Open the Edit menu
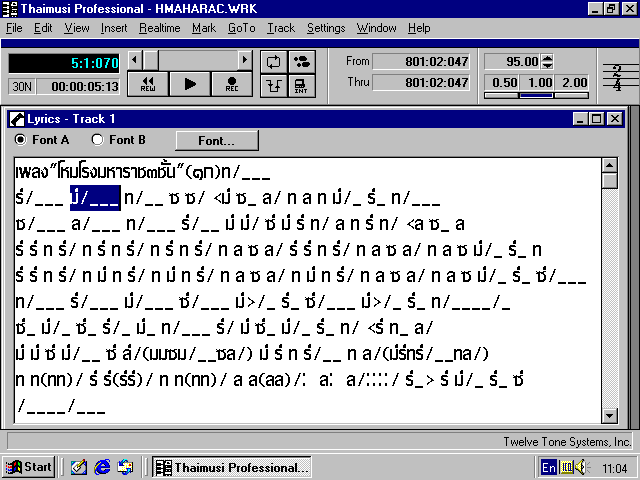This screenshot has height=480, width=640. [x=43, y=28]
